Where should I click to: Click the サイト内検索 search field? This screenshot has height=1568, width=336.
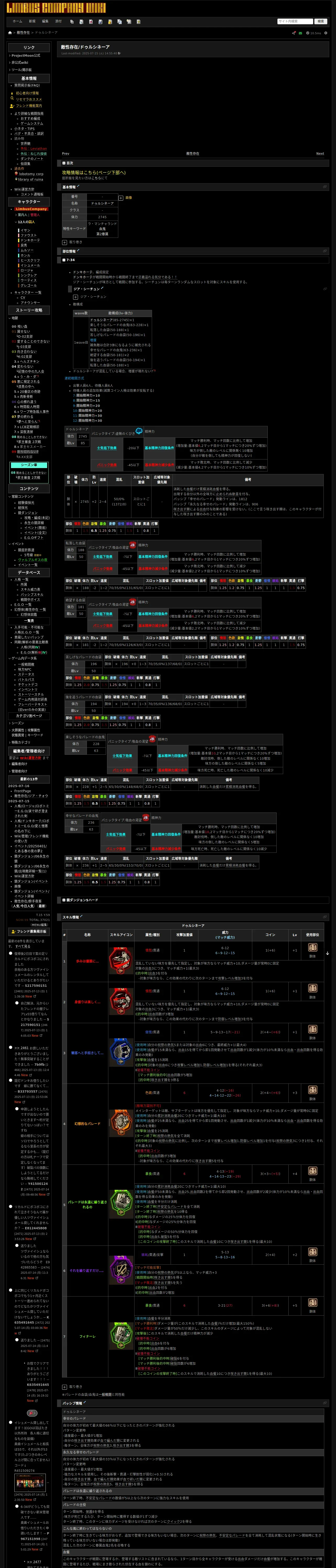[295, 21]
